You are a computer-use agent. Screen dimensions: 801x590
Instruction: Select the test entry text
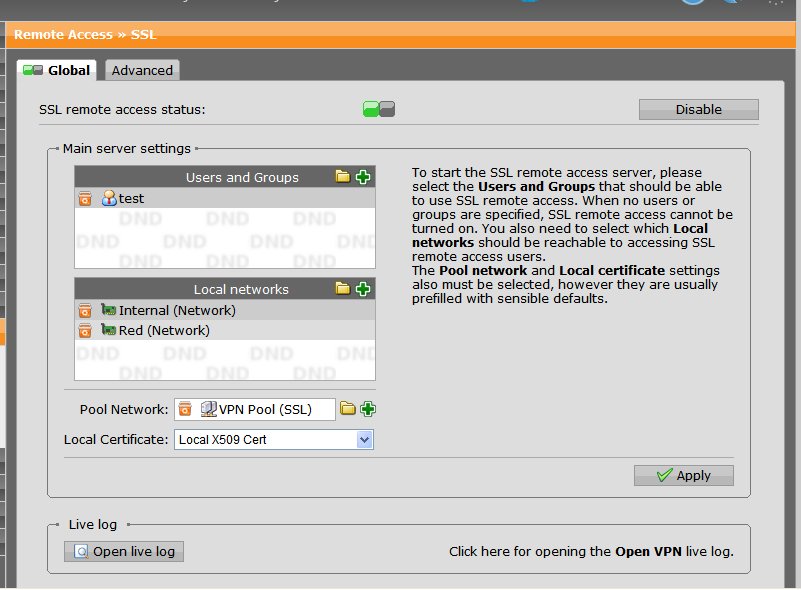point(131,198)
